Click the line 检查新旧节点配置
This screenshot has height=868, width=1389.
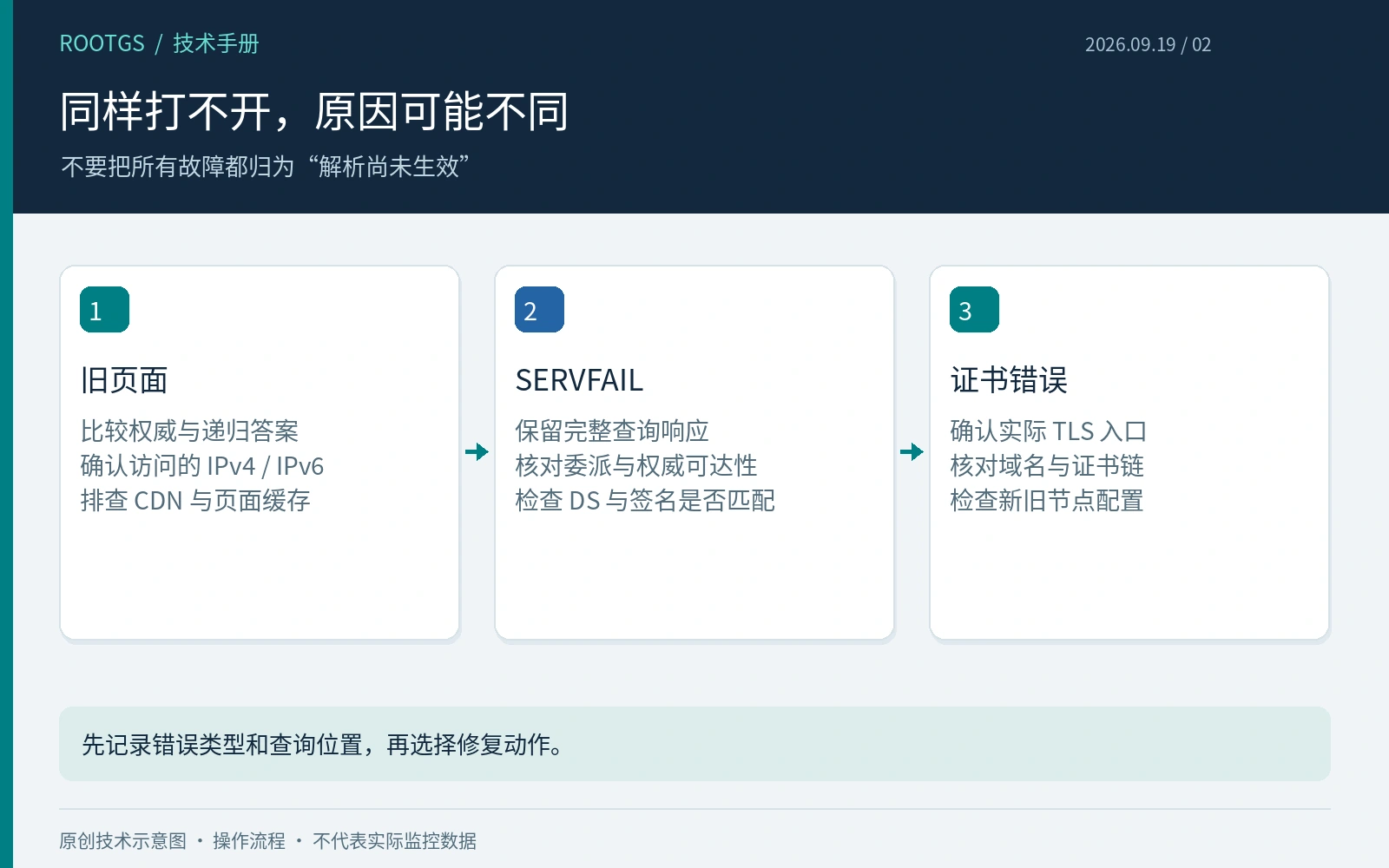tap(1047, 501)
